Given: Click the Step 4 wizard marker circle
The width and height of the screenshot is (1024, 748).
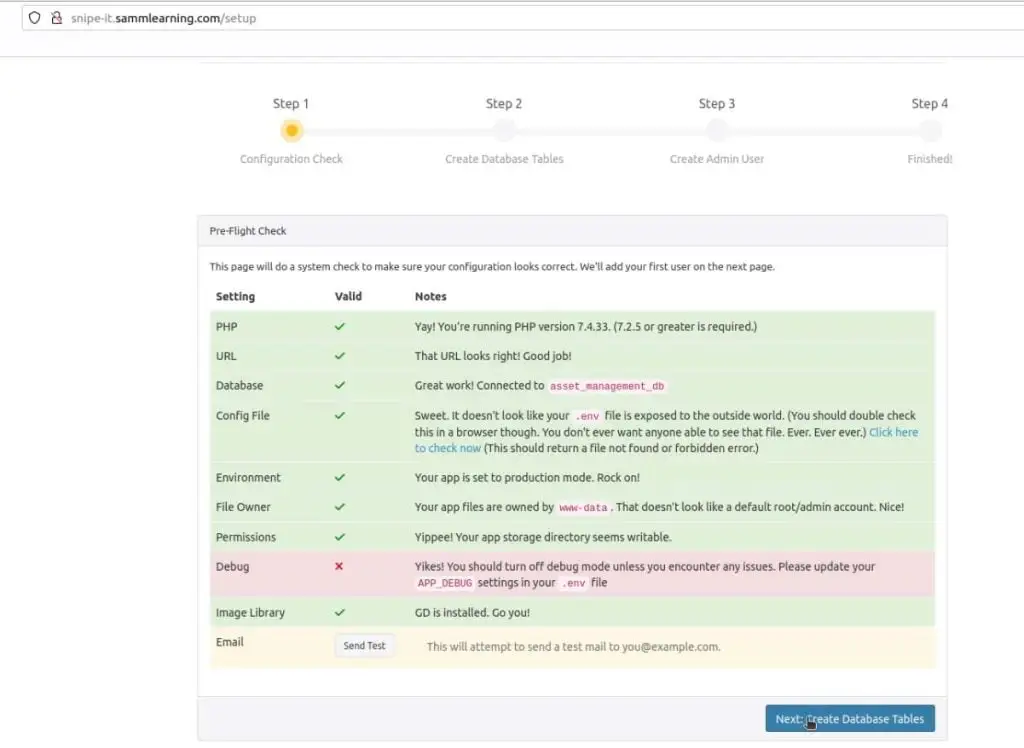Looking at the screenshot, I should [930, 131].
